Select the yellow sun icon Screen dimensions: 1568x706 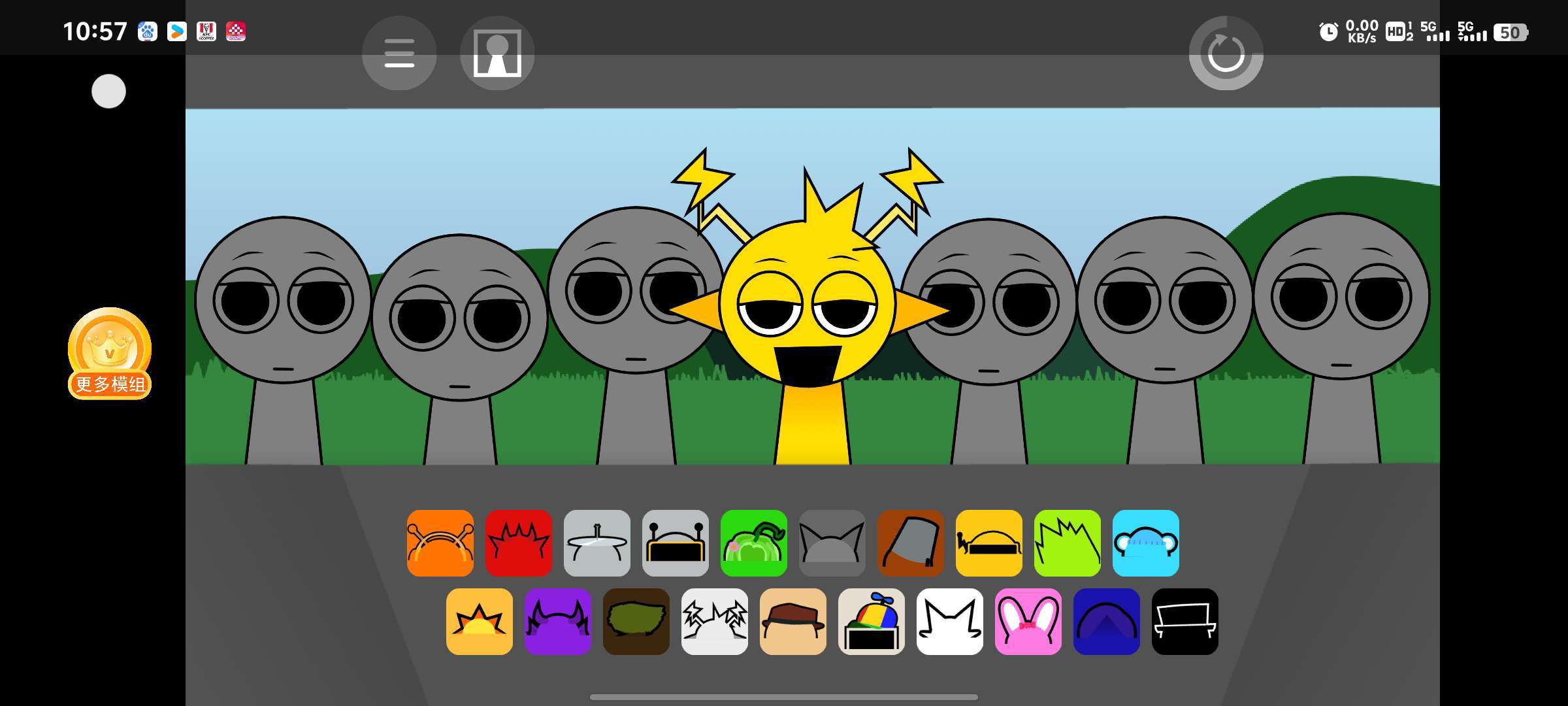479,622
